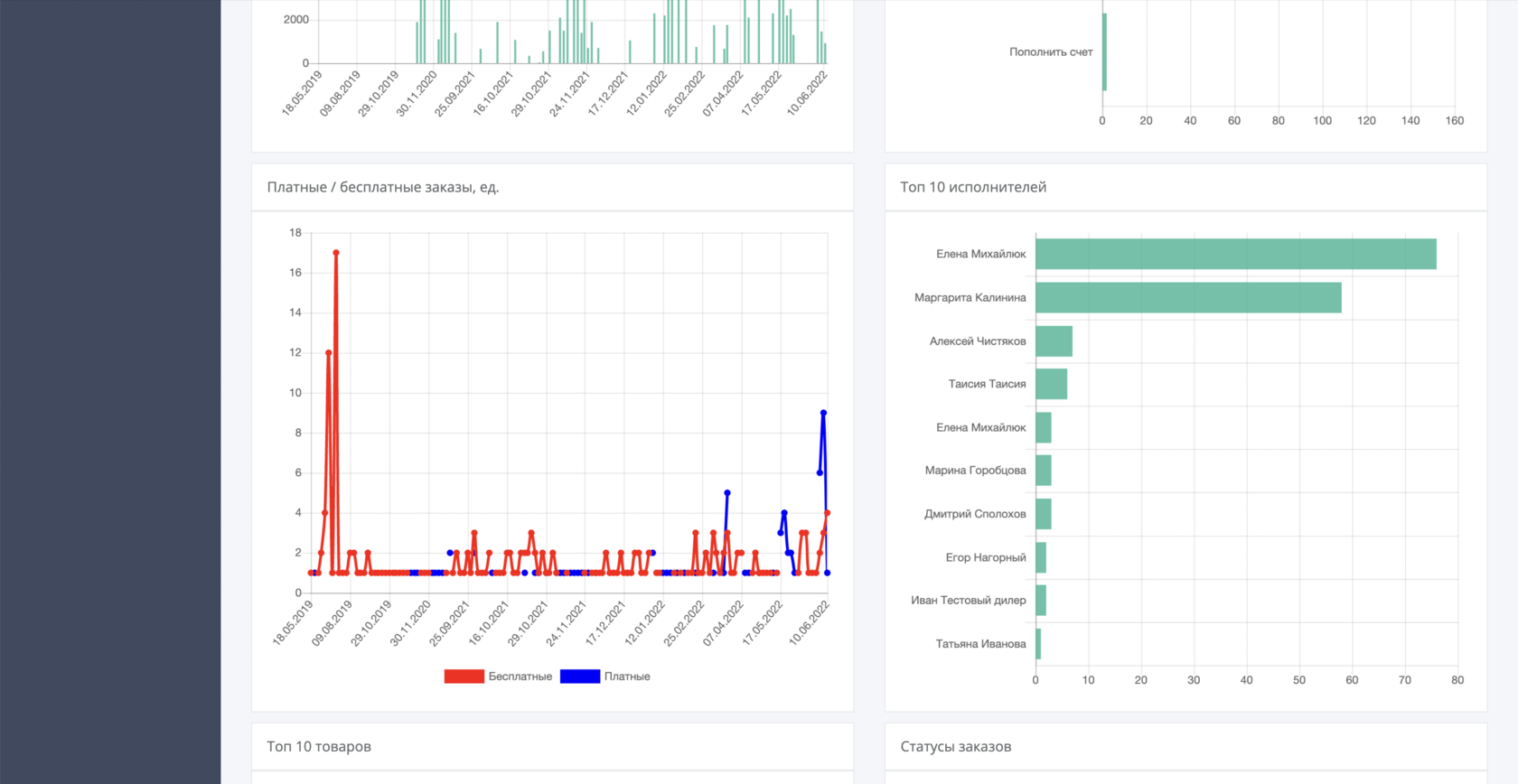Select the Дмитрий Сполохов bar
Screen dimensions: 1518x784
[1043, 514]
